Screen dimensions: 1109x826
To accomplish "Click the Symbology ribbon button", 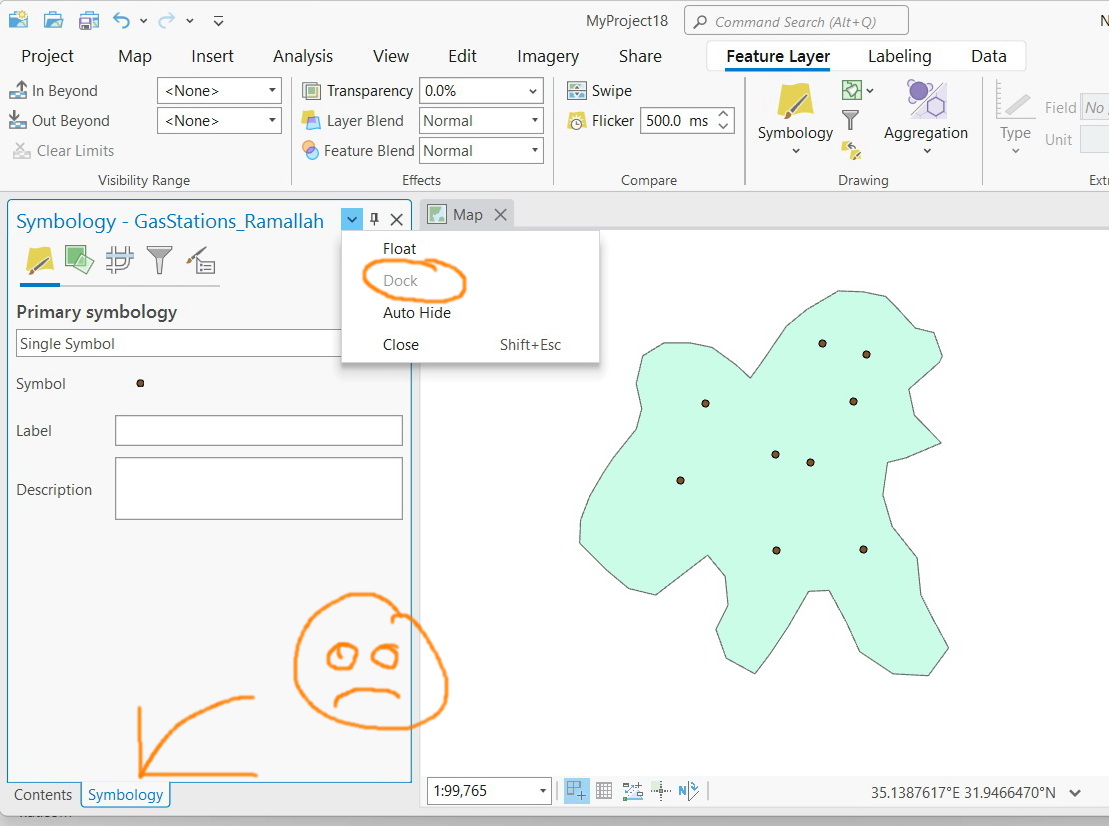I will pos(795,118).
